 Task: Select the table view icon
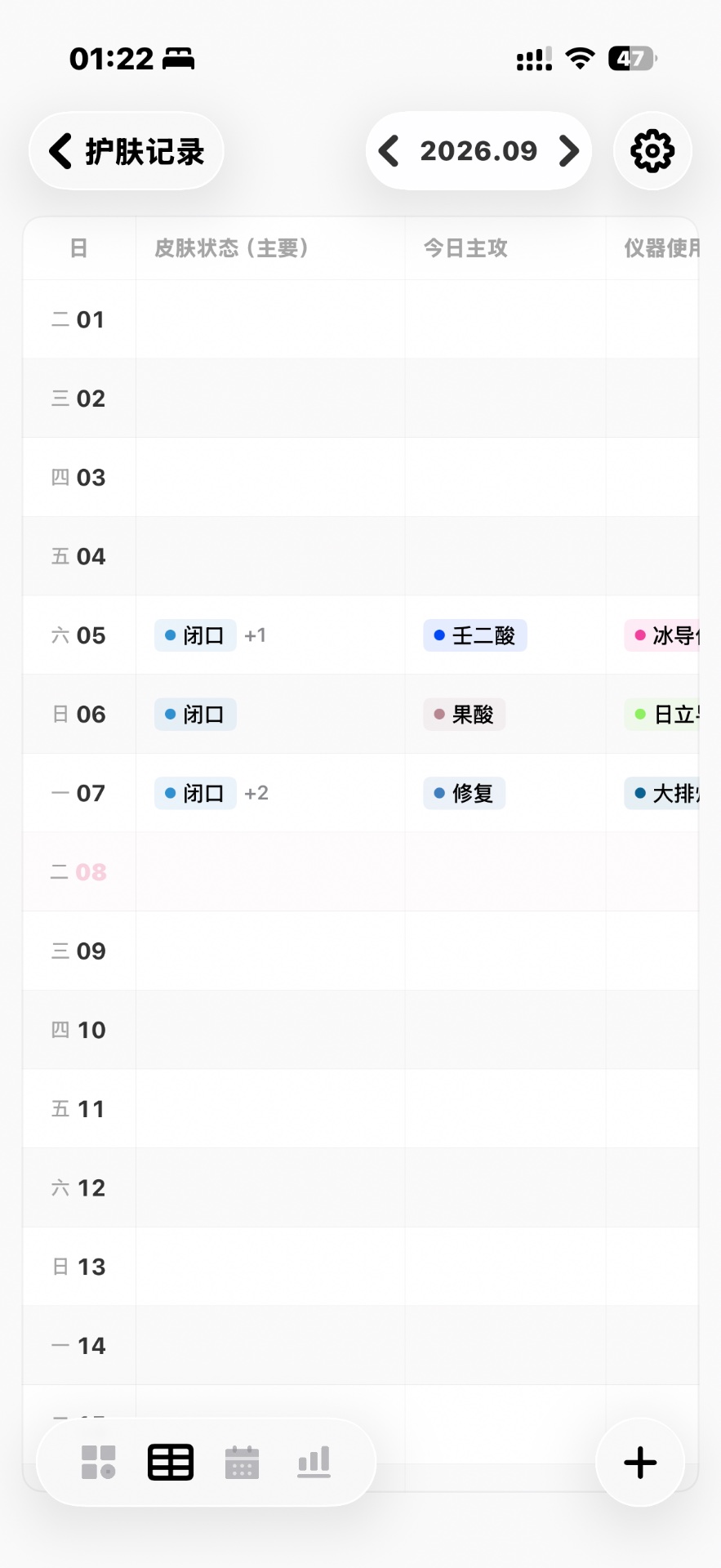[171, 1462]
